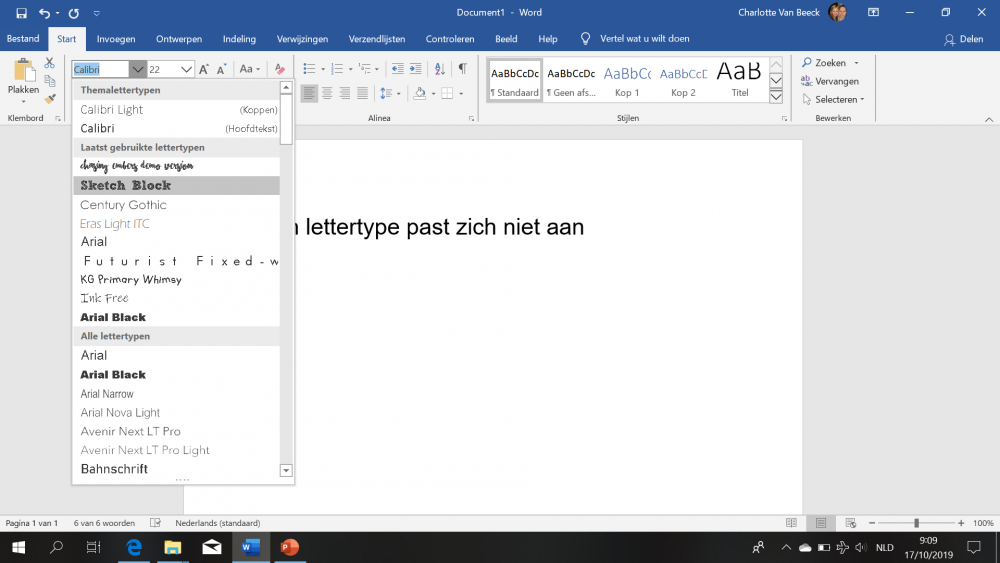This screenshot has width=1000, height=563.
Task: Click the Vervangen button
Action: click(x=829, y=81)
